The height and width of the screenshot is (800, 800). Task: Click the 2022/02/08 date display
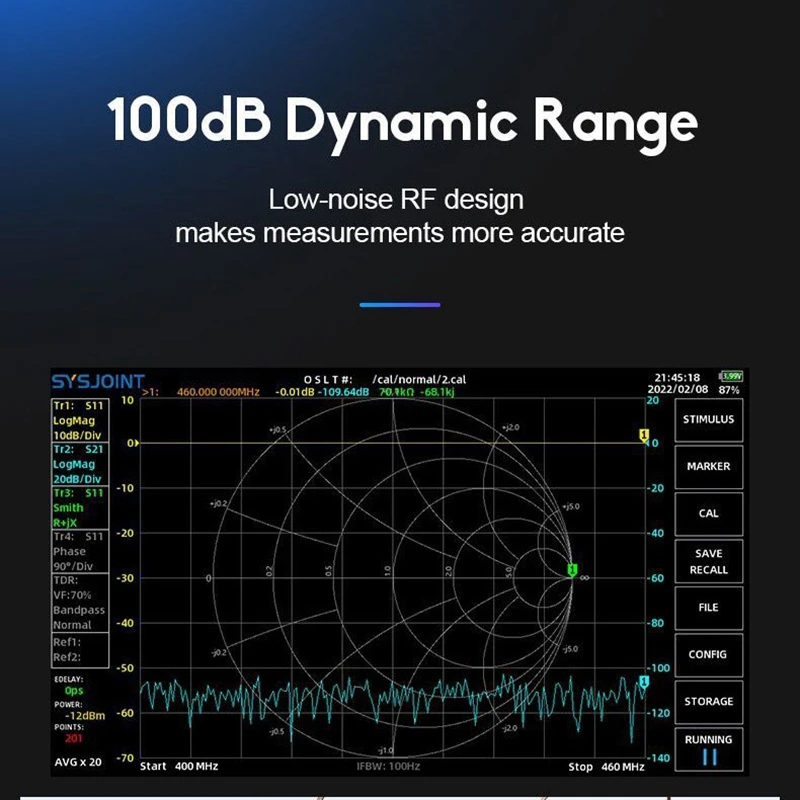678,389
